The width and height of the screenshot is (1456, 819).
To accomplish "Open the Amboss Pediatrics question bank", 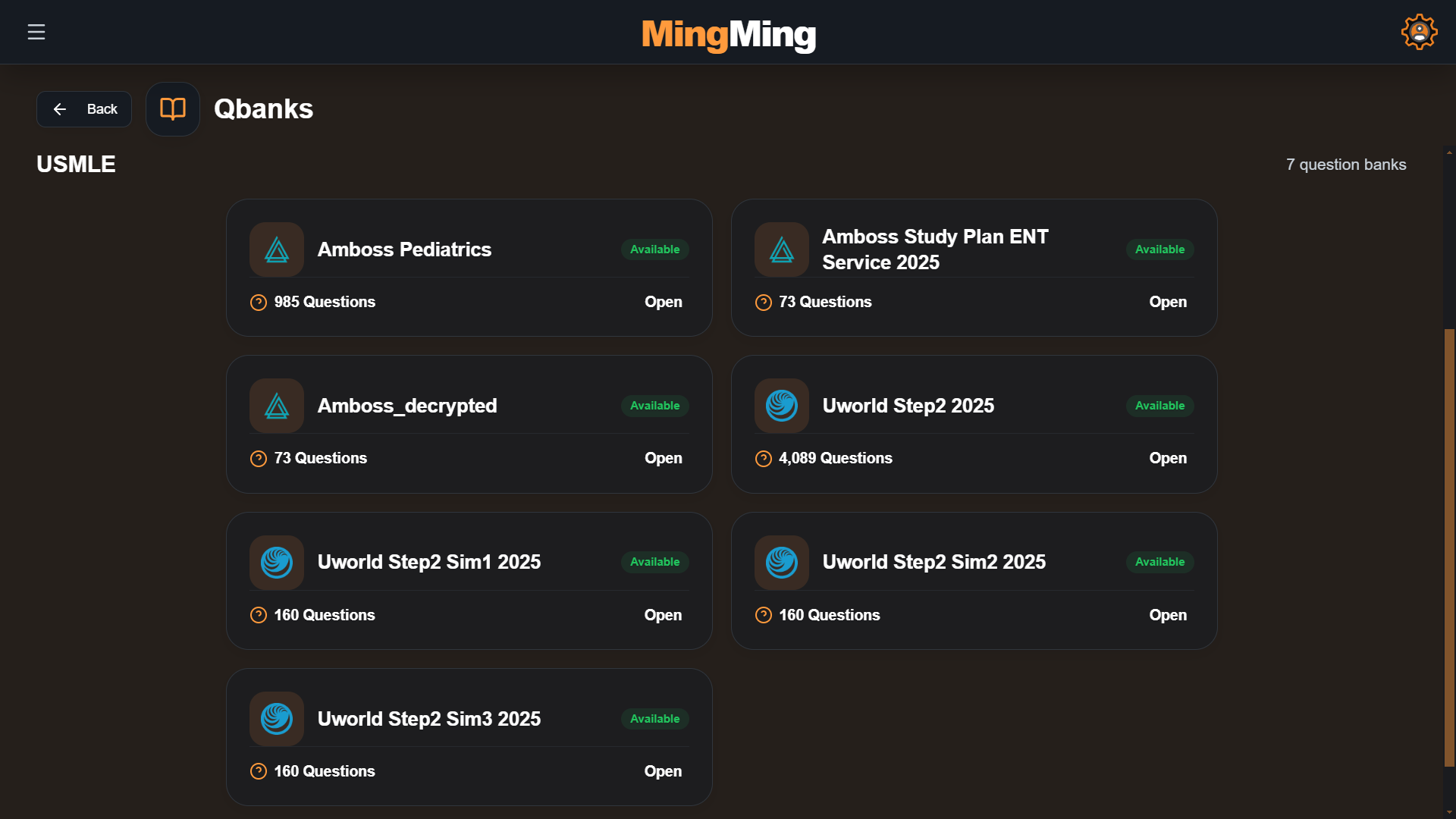I will (x=663, y=302).
